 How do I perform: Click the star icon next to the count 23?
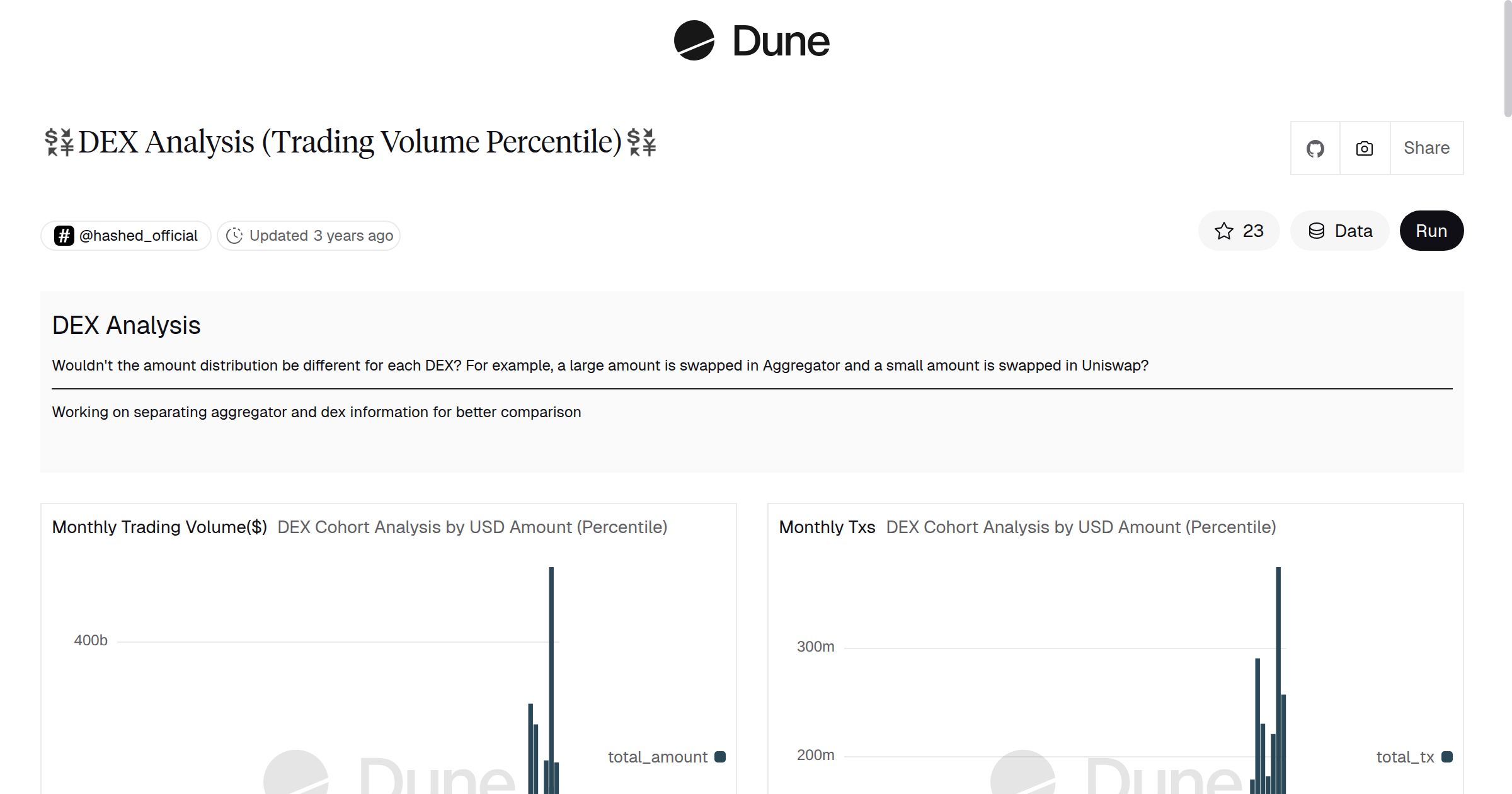tap(1224, 231)
